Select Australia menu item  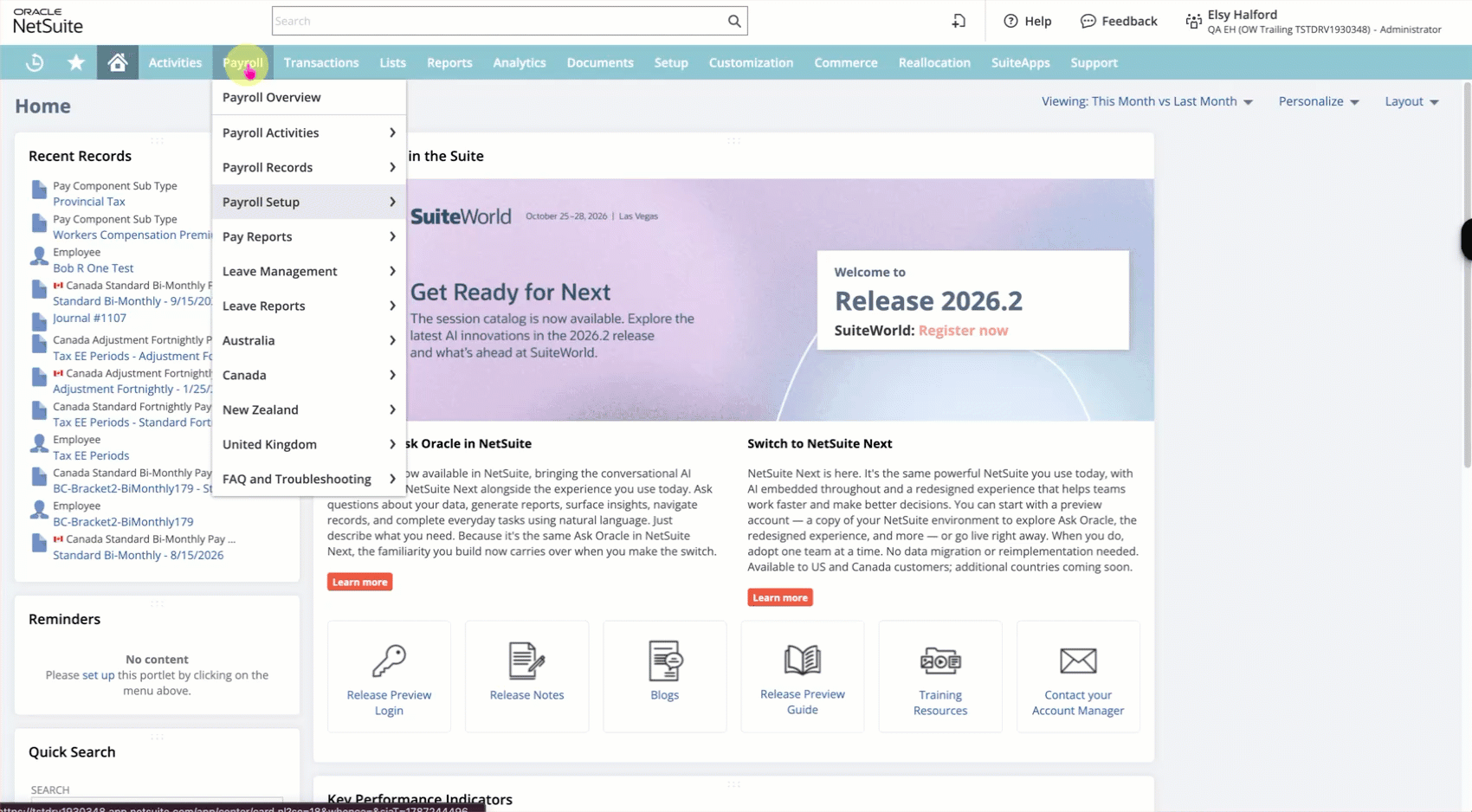309,340
